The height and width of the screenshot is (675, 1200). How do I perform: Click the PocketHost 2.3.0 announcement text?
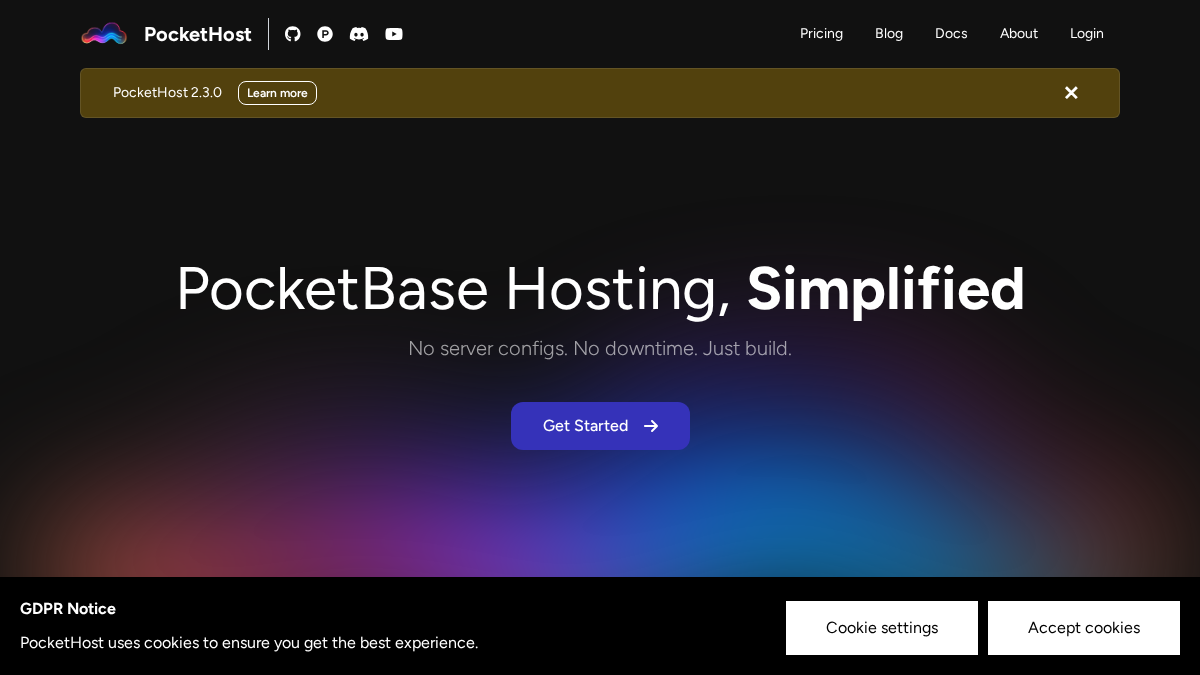point(167,92)
